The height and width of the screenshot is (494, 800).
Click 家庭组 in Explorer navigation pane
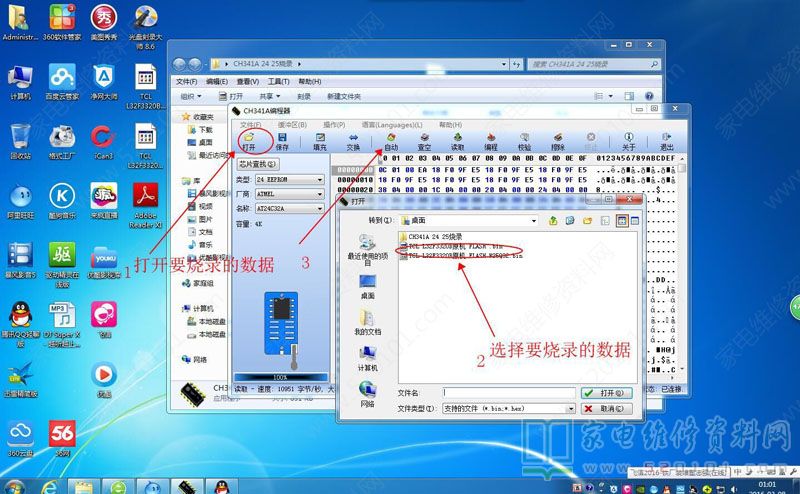coord(198,283)
